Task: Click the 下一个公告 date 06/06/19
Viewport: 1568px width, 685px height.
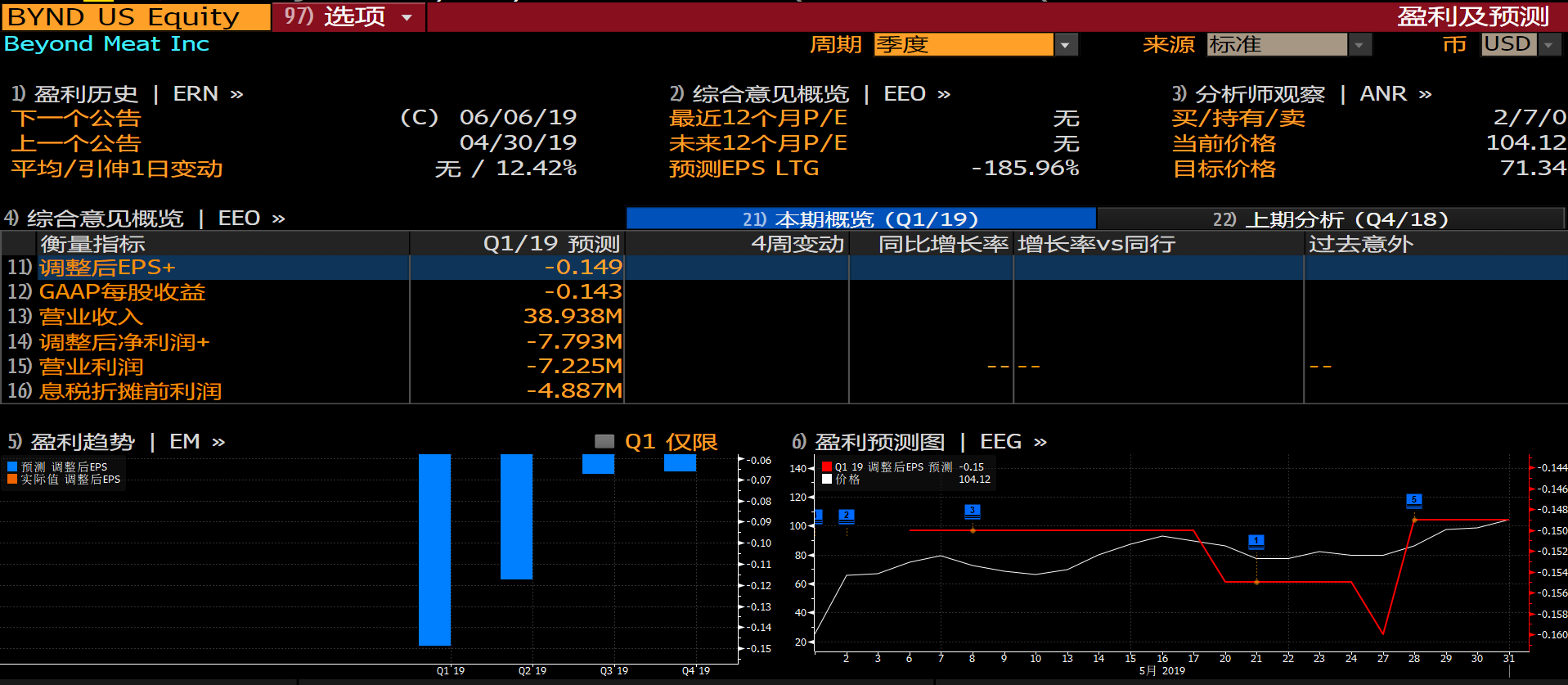Action: [x=518, y=118]
